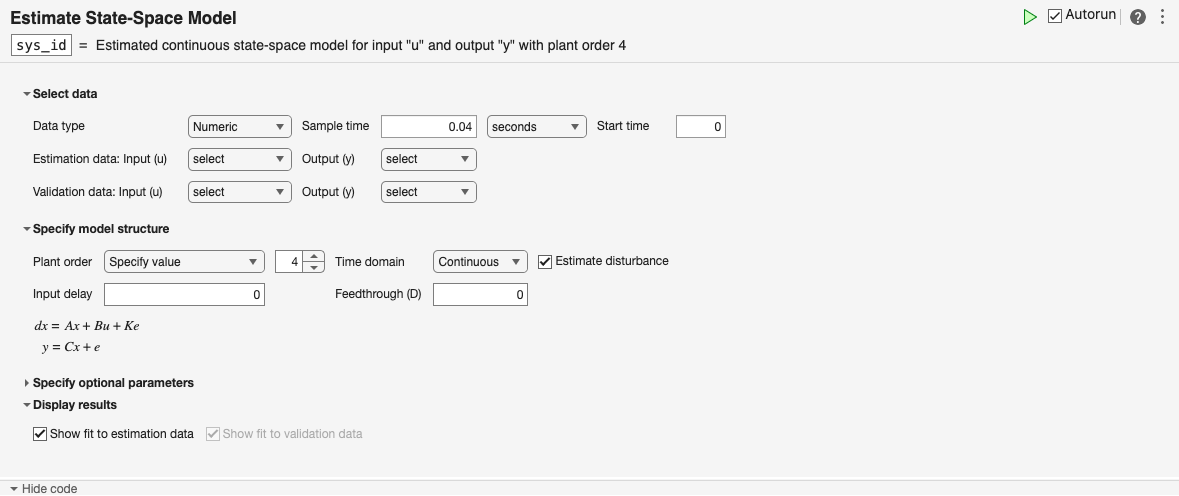Open the seconds time unit dropdown
This screenshot has width=1179, height=496.
[x=535, y=127]
